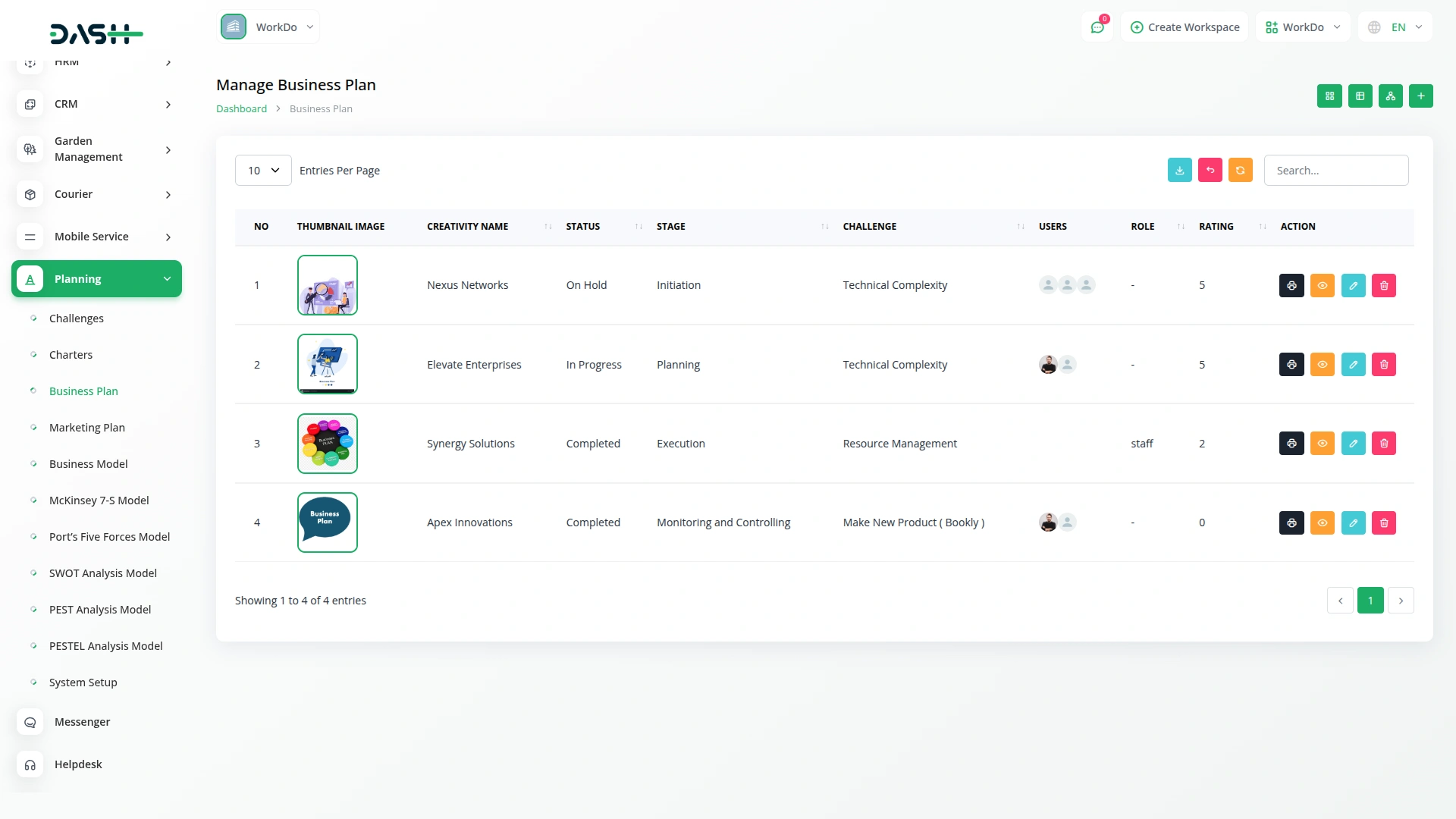Select SWOT Analysis Model menu item
The height and width of the screenshot is (819, 1456).
click(102, 573)
